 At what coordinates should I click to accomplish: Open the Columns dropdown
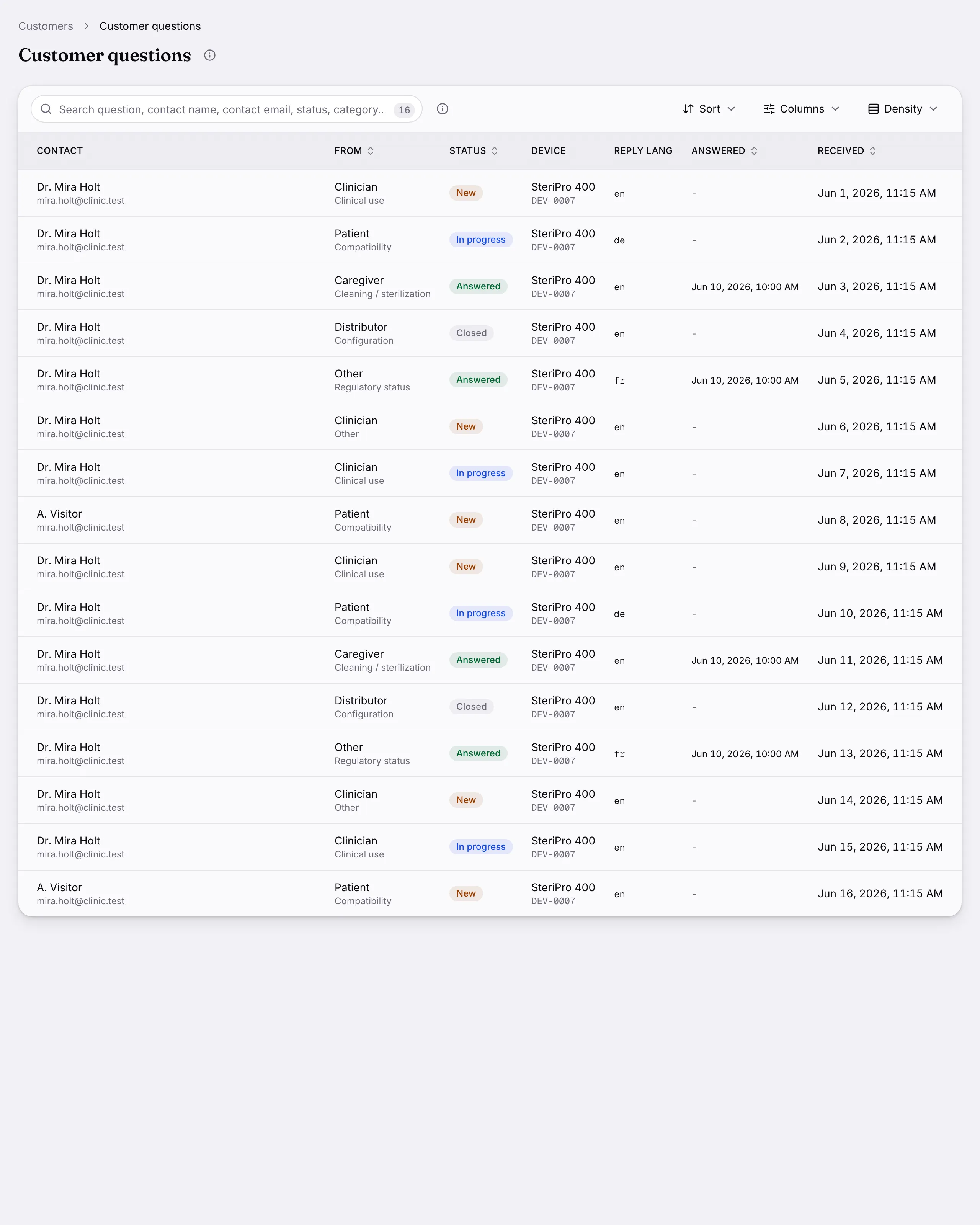(x=801, y=109)
